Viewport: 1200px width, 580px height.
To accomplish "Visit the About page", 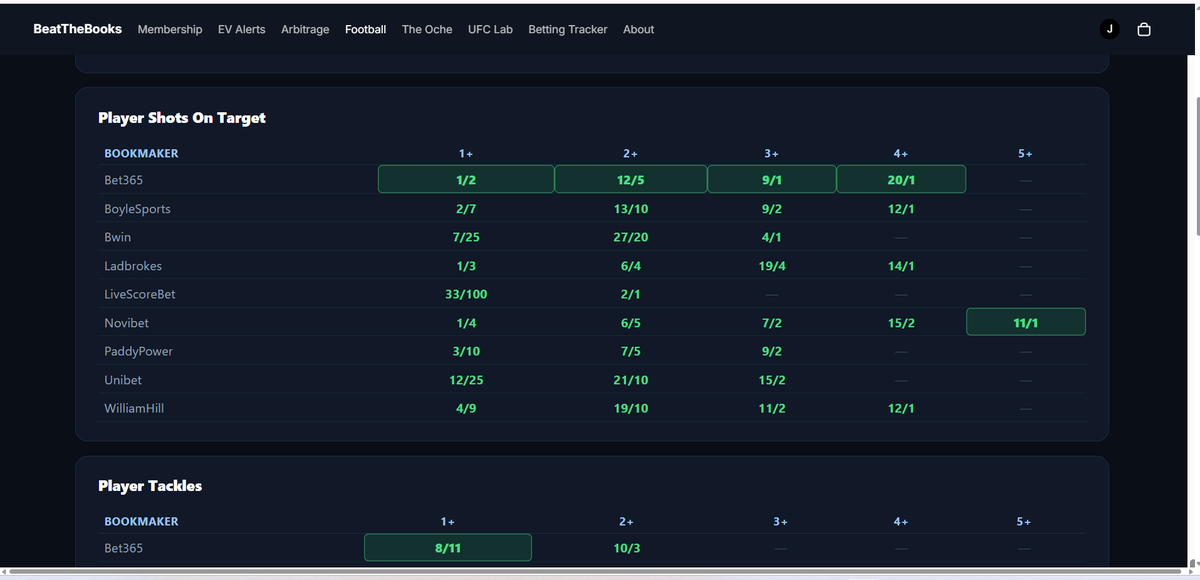I will tap(638, 29).
